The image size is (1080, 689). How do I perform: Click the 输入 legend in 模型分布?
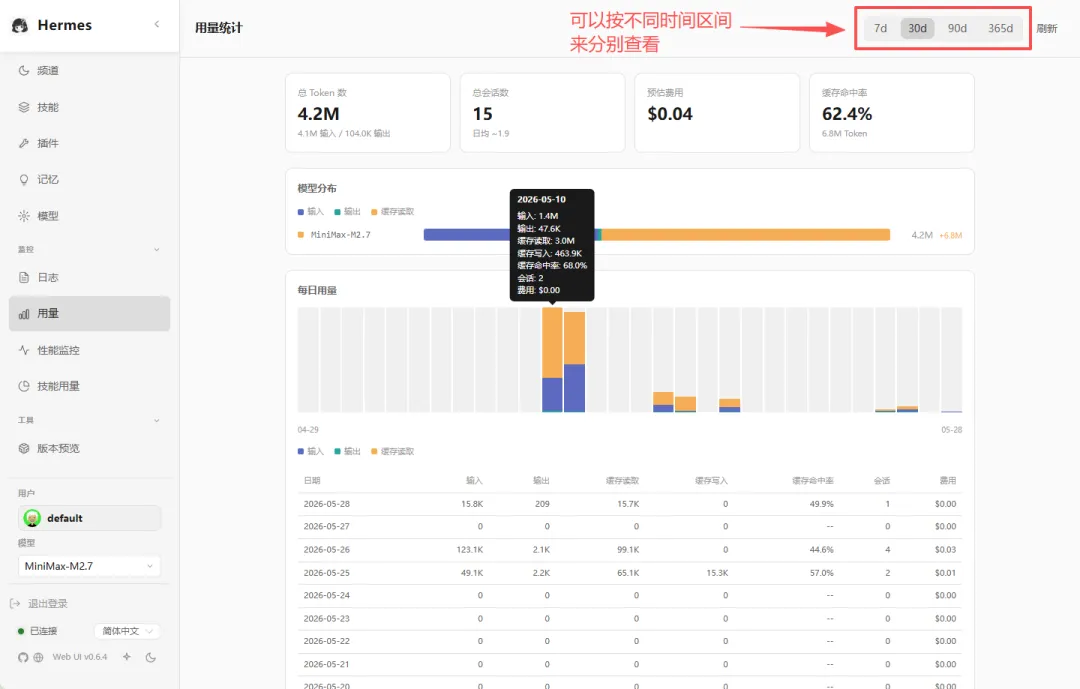click(311, 212)
